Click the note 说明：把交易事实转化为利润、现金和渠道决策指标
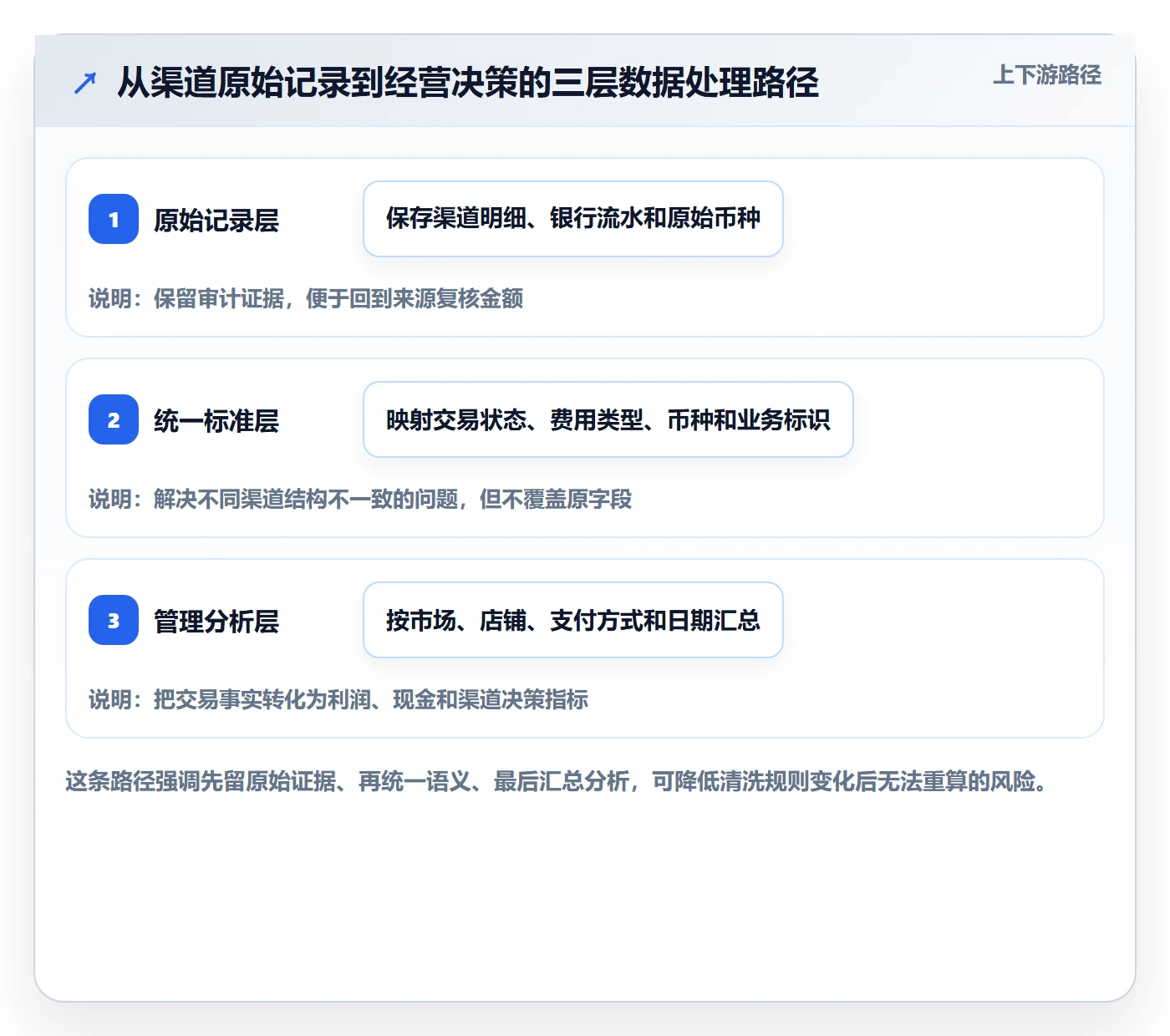The width and height of the screenshot is (1170, 1036). (x=338, y=699)
